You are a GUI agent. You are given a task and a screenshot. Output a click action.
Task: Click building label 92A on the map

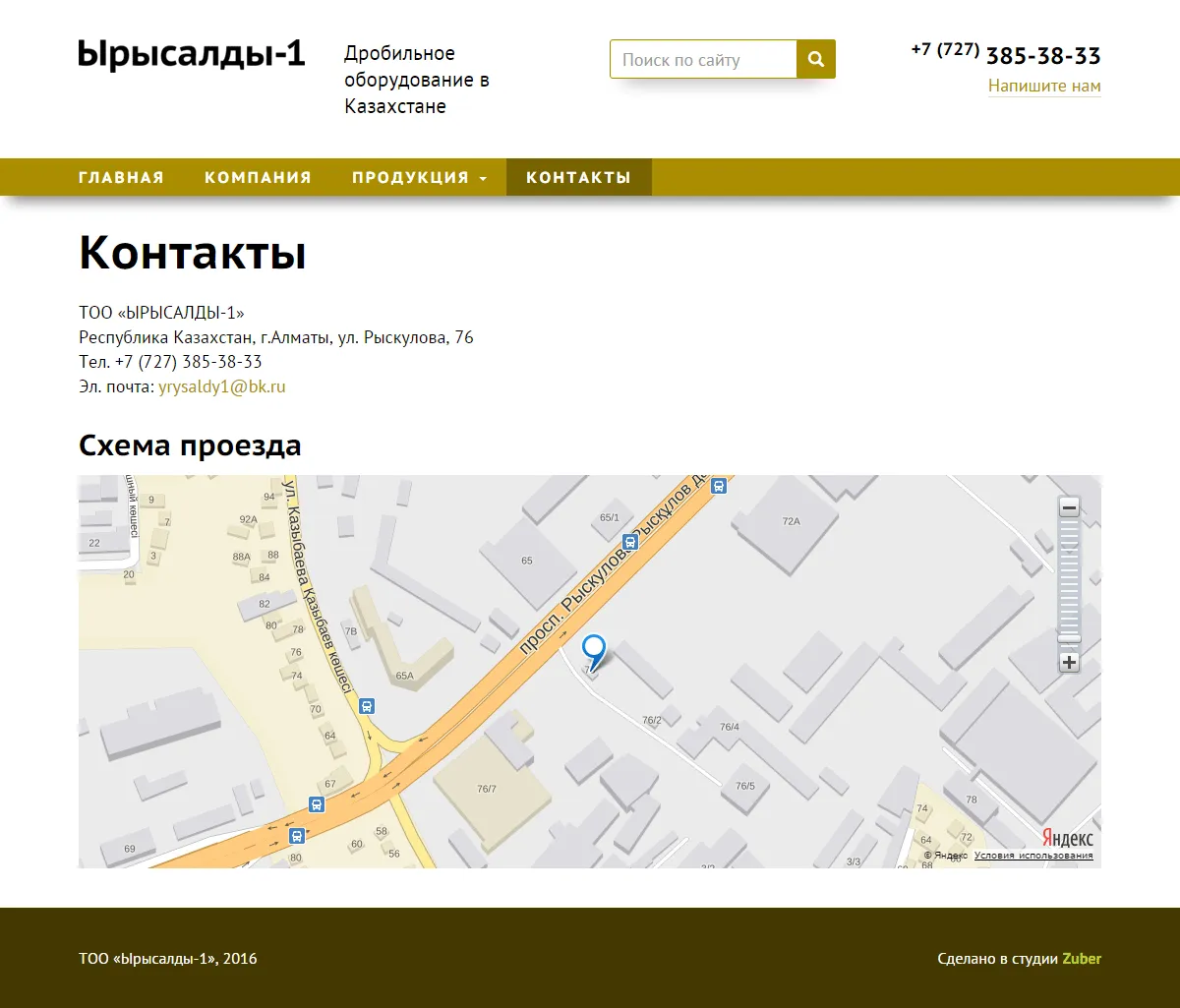(248, 519)
